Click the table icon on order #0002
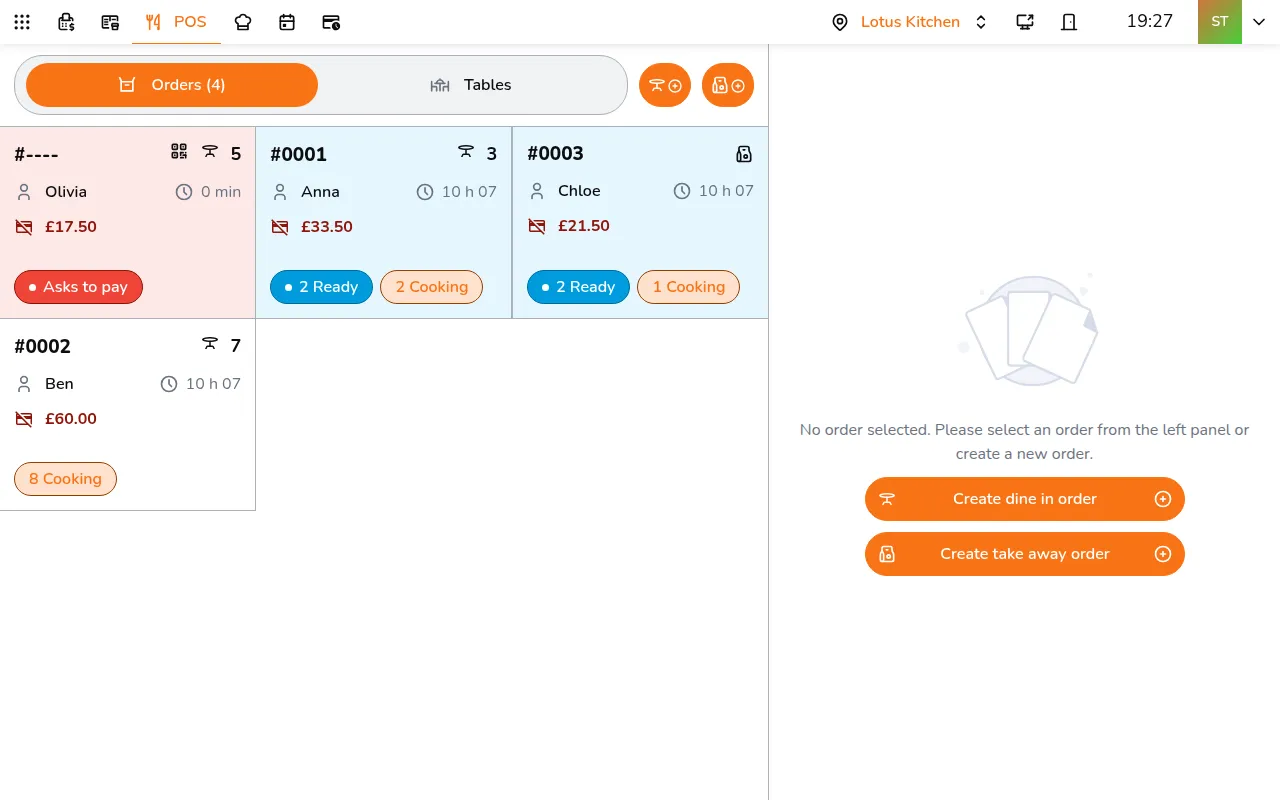 click(x=210, y=344)
